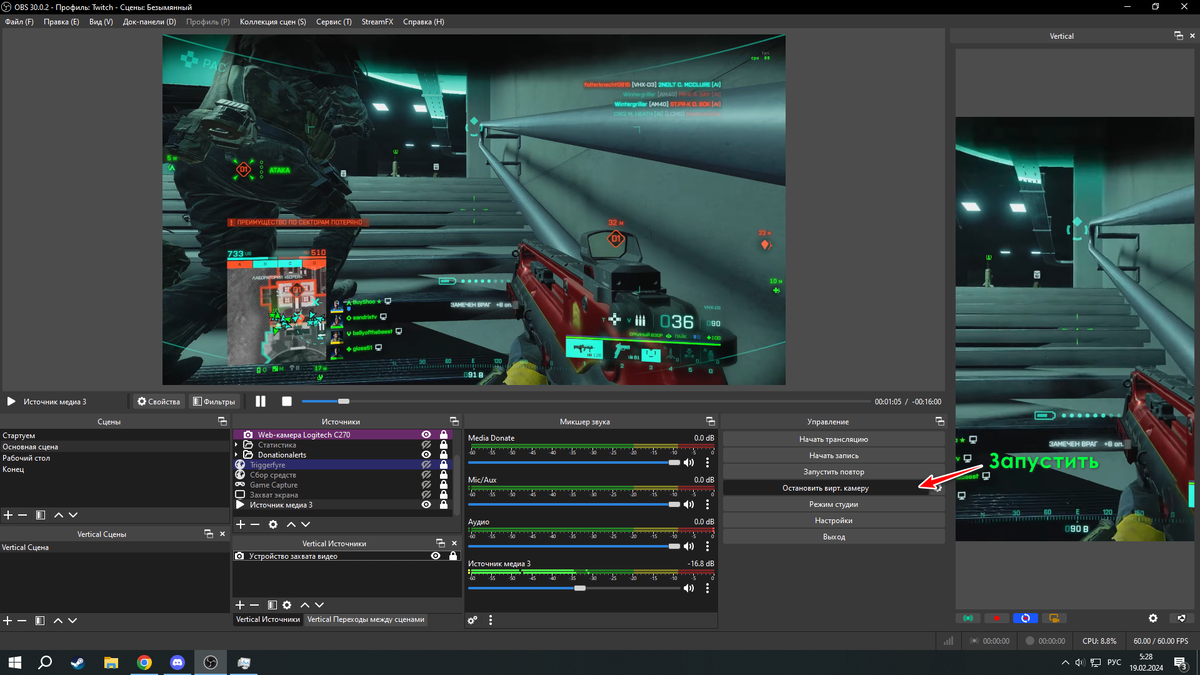Move source up in the Источники panel
1200x675 pixels.
click(291, 524)
